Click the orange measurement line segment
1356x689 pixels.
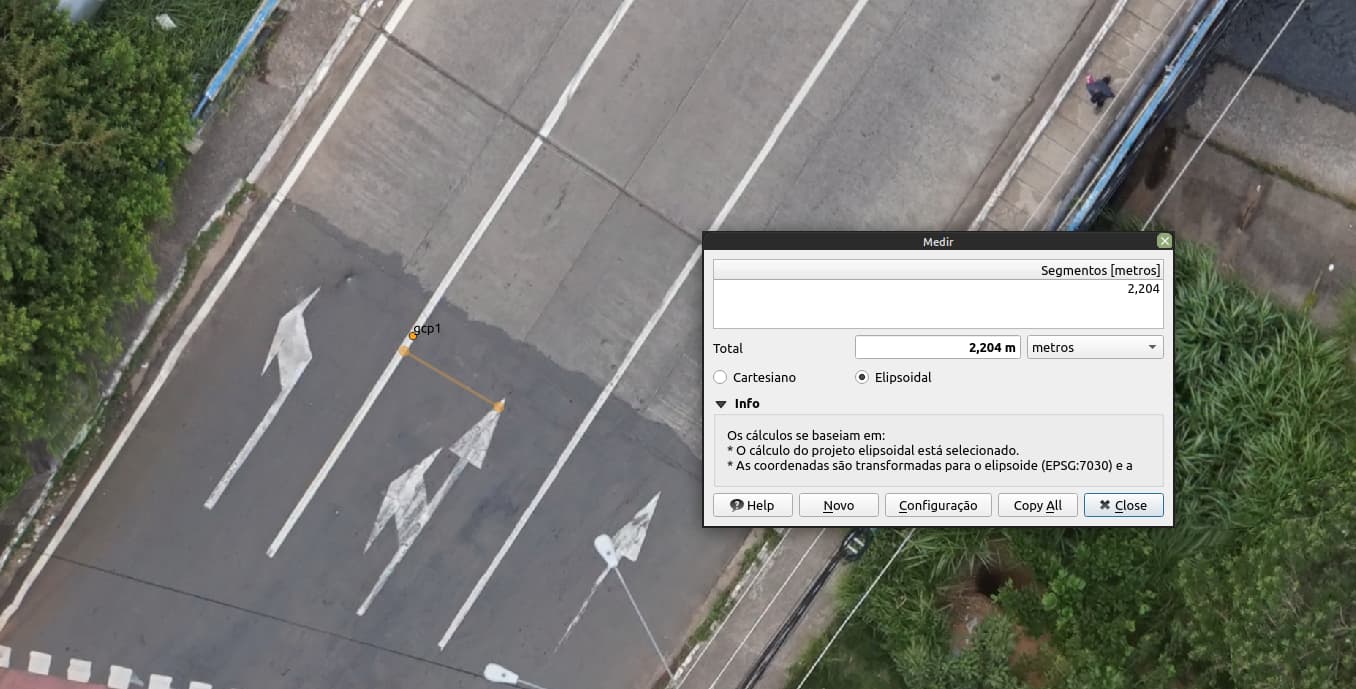coord(451,378)
